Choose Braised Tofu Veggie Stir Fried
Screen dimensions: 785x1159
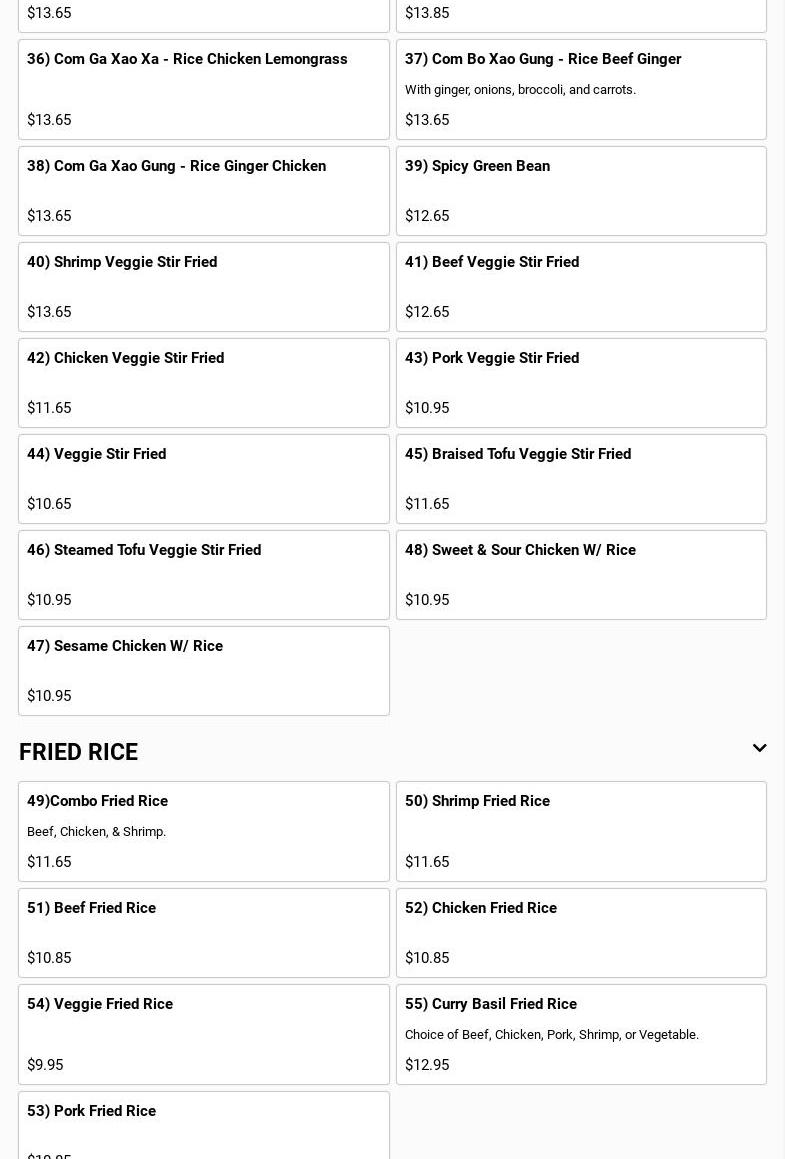(580, 478)
